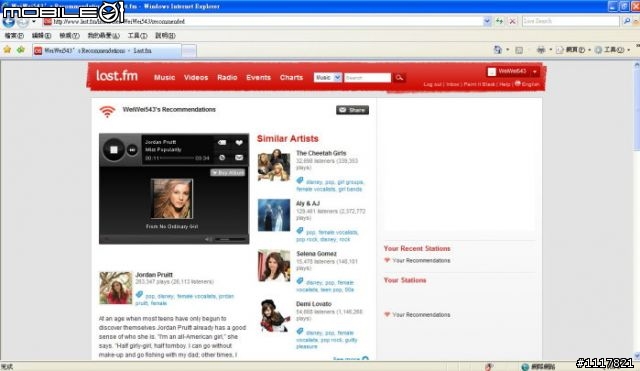Click the Live Search magnifier icon

[x=627, y=21]
